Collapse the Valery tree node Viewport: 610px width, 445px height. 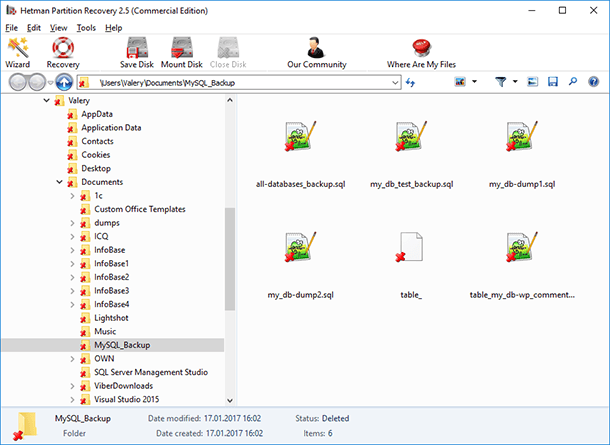click(46, 101)
